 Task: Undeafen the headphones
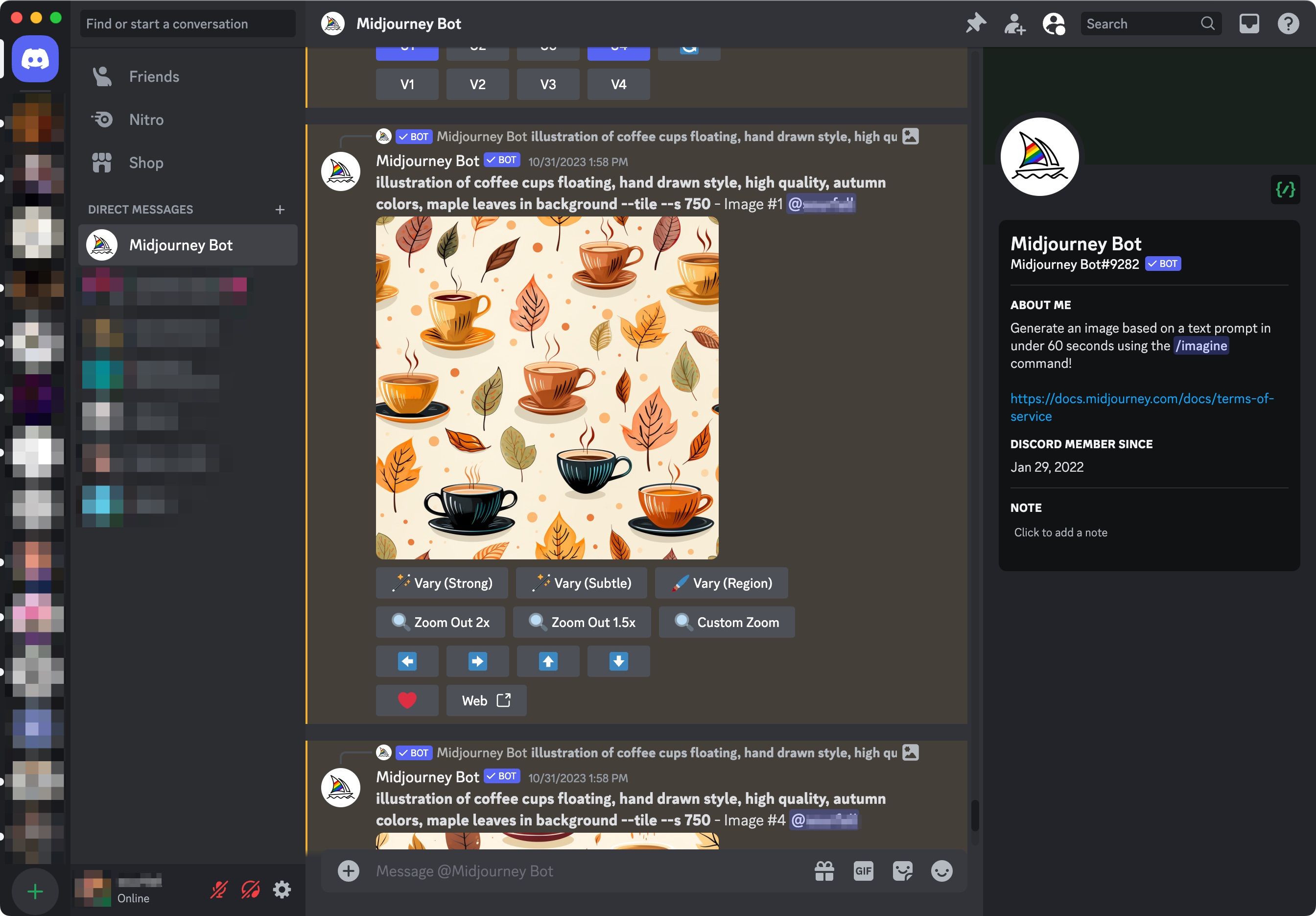(x=251, y=890)
